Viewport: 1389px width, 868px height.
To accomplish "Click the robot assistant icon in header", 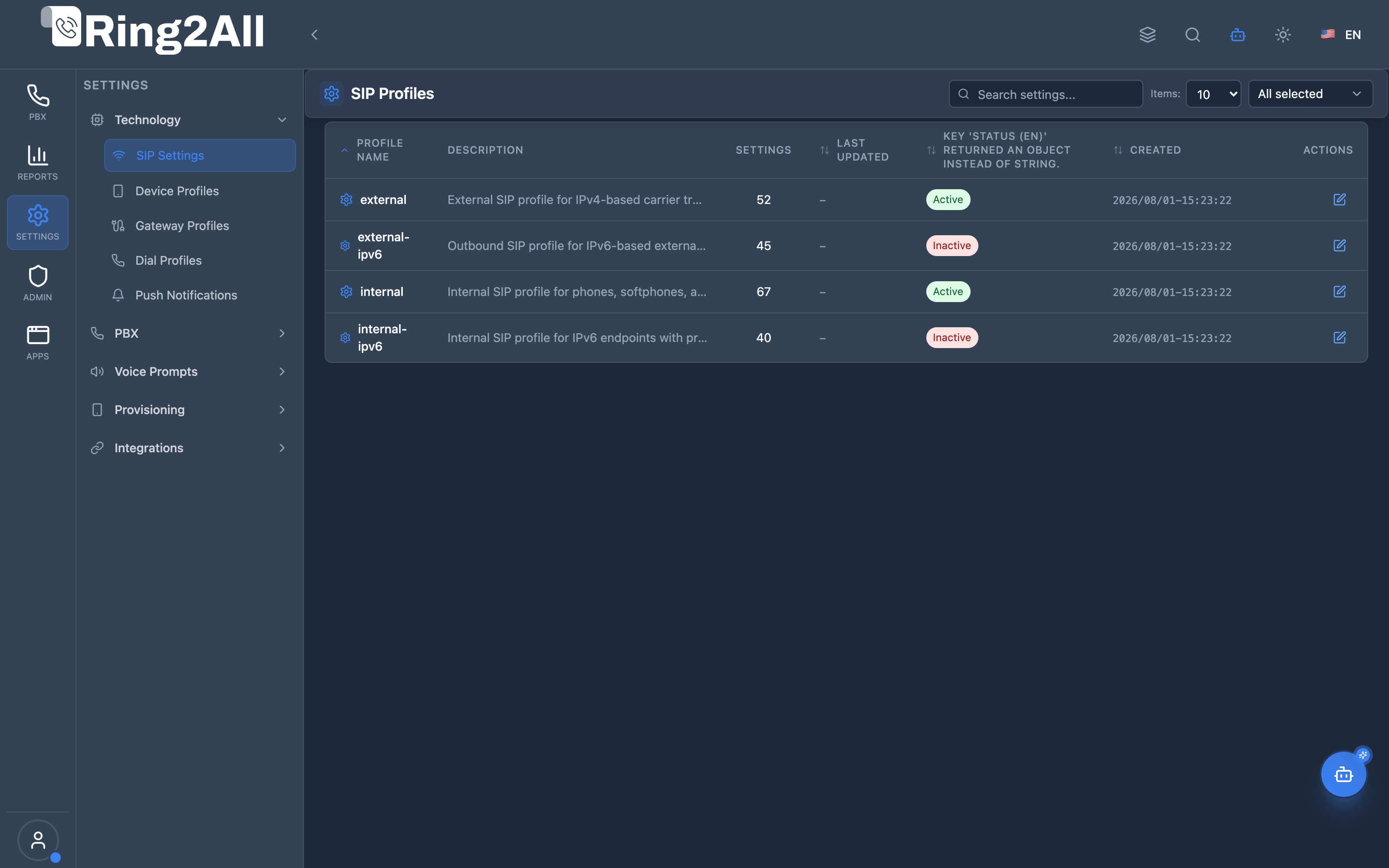I will click(x=1238, y=35).
